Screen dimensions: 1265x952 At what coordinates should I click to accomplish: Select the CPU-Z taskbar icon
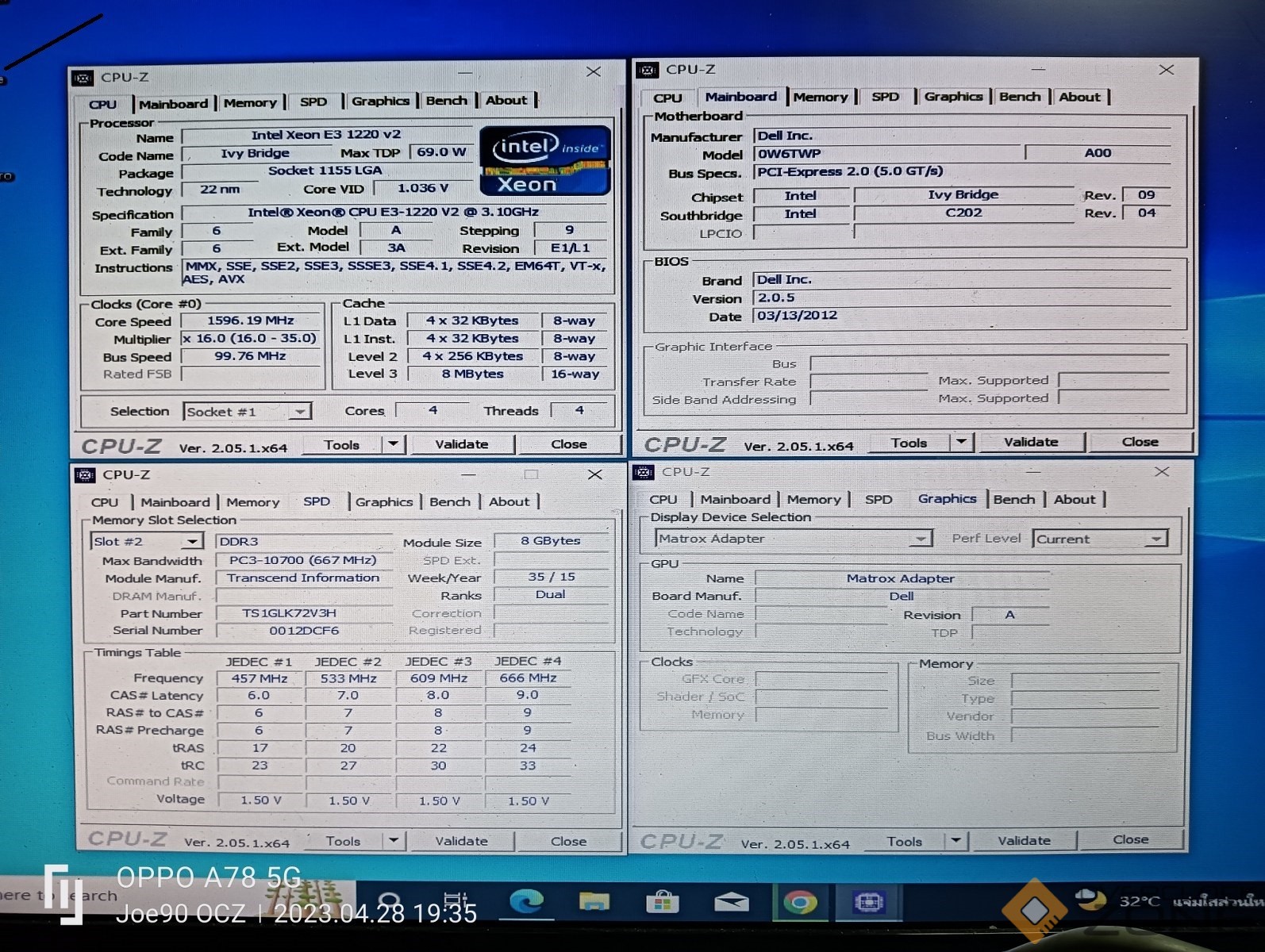click(868, 902)
